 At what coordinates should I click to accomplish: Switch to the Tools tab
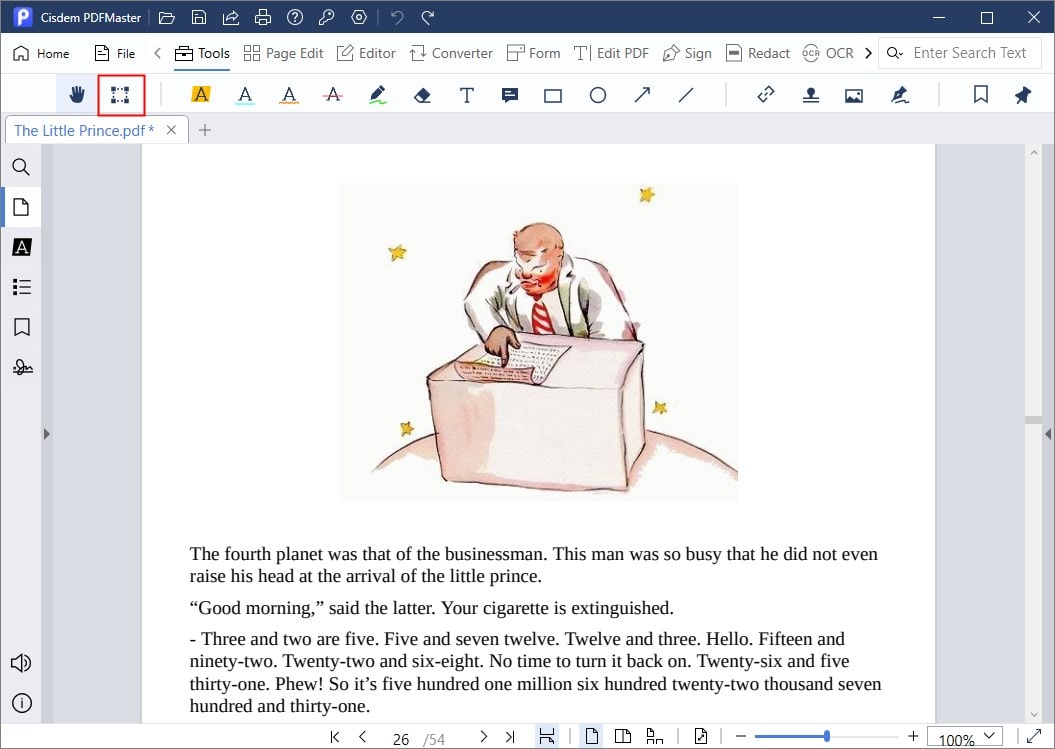coord(202,53)
